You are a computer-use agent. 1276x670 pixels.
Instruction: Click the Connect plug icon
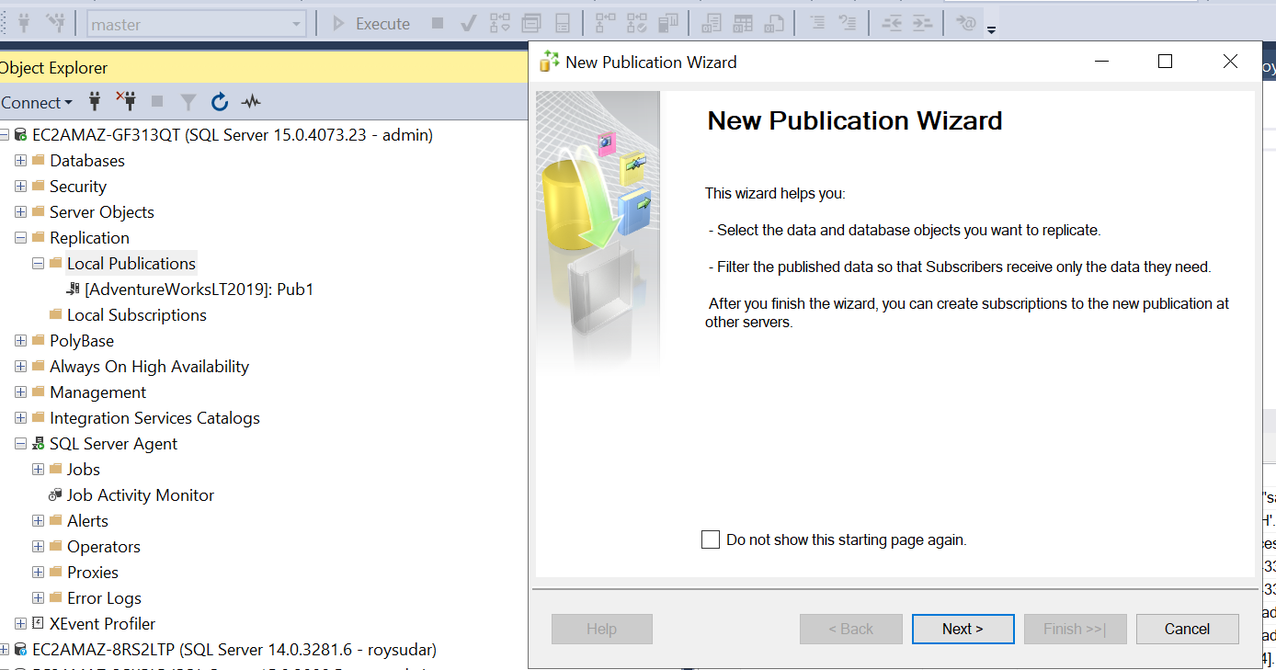(94, 101)
